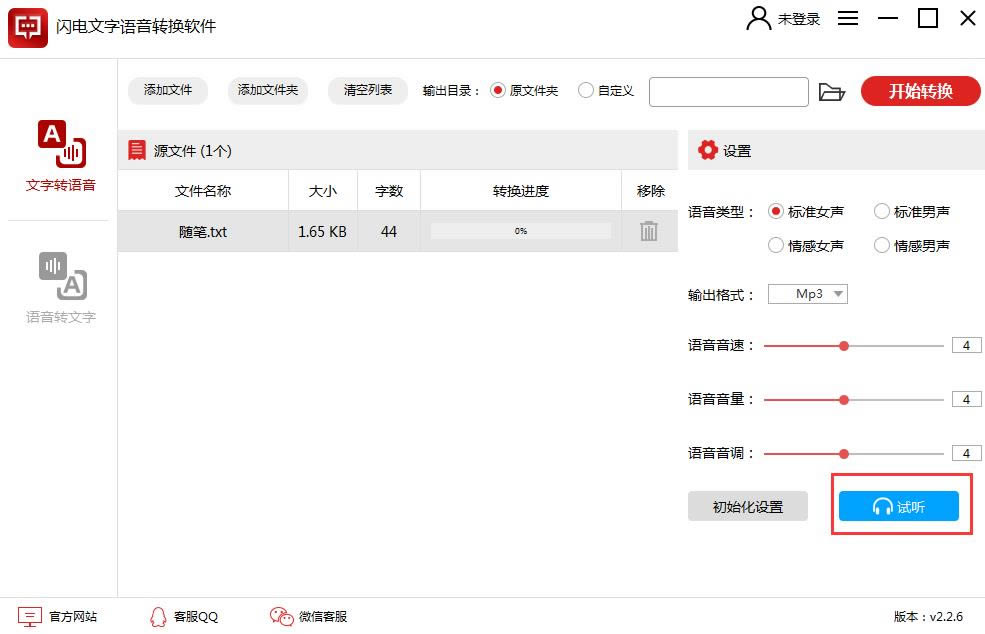Viewport: 985px width, 634px height.
Task: Select 原文件夹 output radio button
Action: coord(498,90)
